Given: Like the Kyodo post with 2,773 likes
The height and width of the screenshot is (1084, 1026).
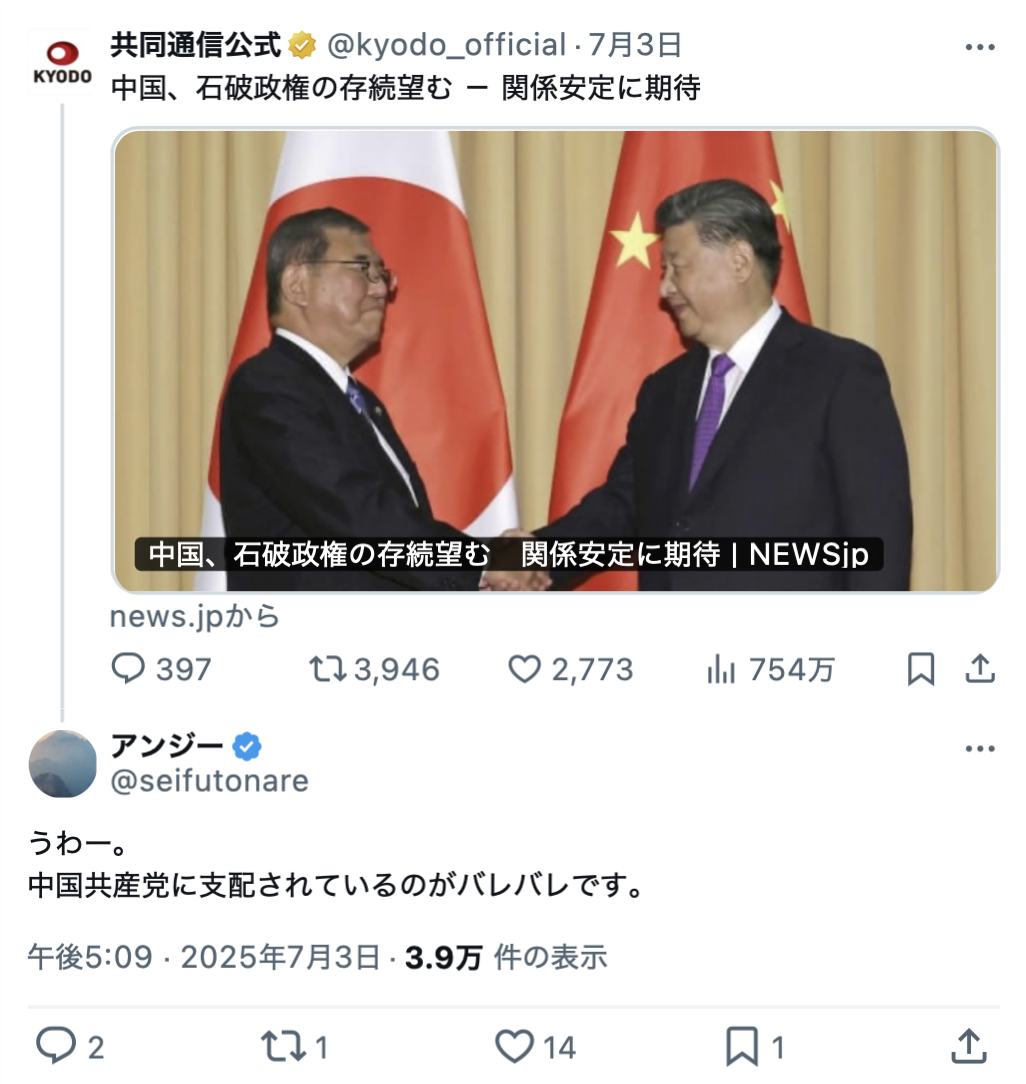Looking at the screenshot, I should pos(524,669).
